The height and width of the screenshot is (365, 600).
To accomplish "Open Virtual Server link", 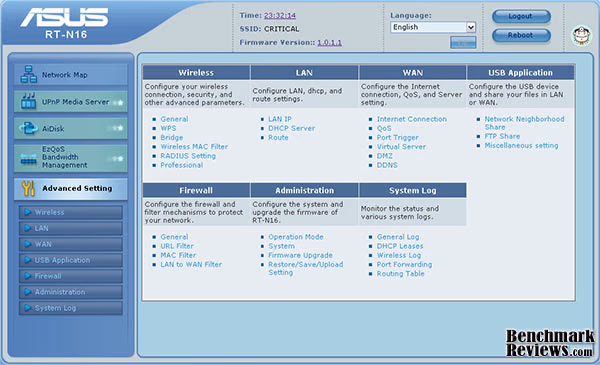I will point(401,147).
